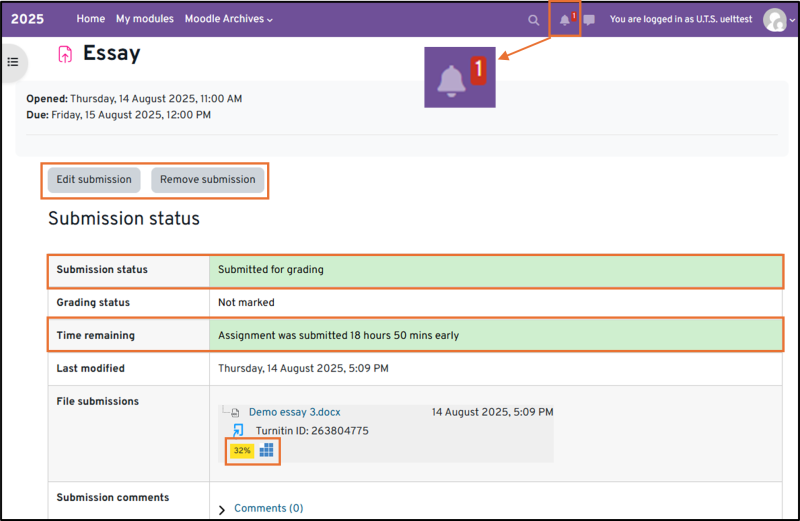Click the pink Essay assignment icon
Image resolution: width=800 pixels, height=521 pixels.
(x=66, y=54)
